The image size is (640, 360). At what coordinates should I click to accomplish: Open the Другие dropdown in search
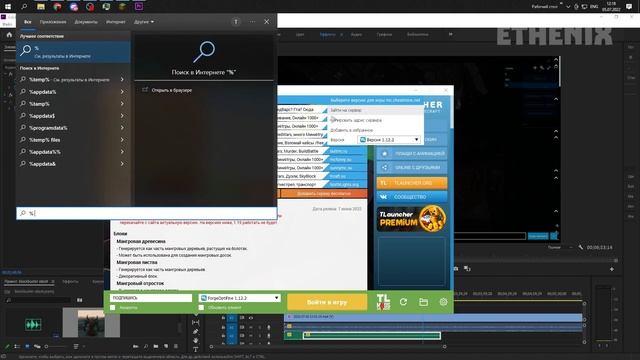click(x=144, y=22)
